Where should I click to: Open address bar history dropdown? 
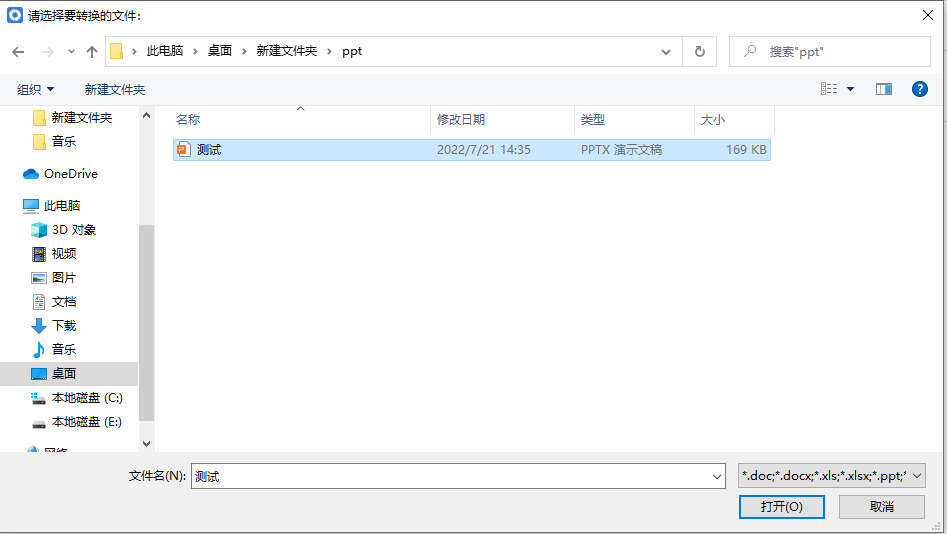click(x=666, y=52)
